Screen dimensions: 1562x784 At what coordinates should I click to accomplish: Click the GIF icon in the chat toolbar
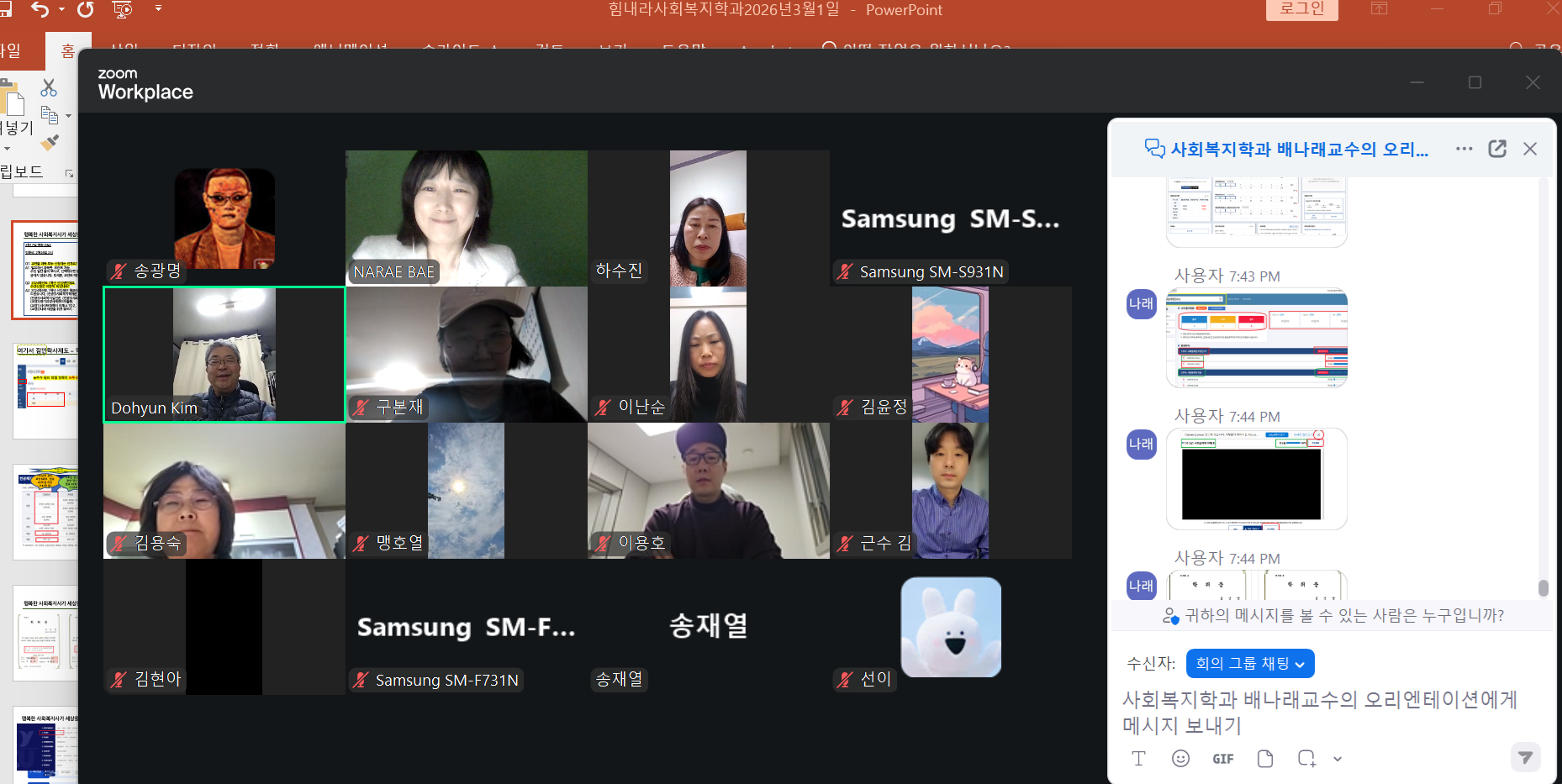(1223, 758)
